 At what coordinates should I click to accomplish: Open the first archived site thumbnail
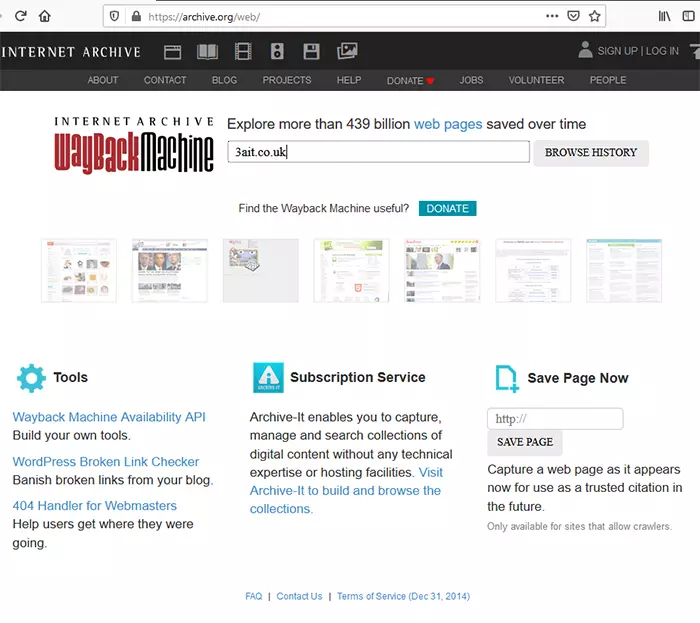(x=79, y=270)
